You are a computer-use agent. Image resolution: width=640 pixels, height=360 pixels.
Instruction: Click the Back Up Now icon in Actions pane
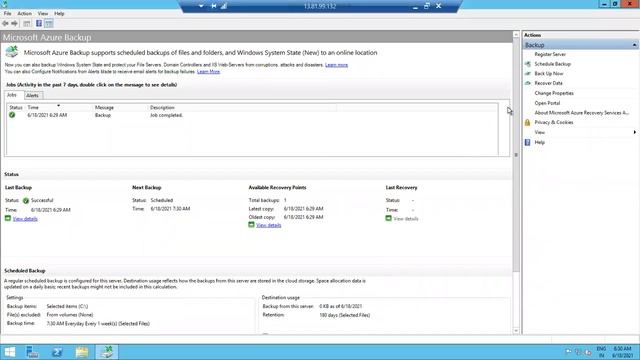(527, 73)
